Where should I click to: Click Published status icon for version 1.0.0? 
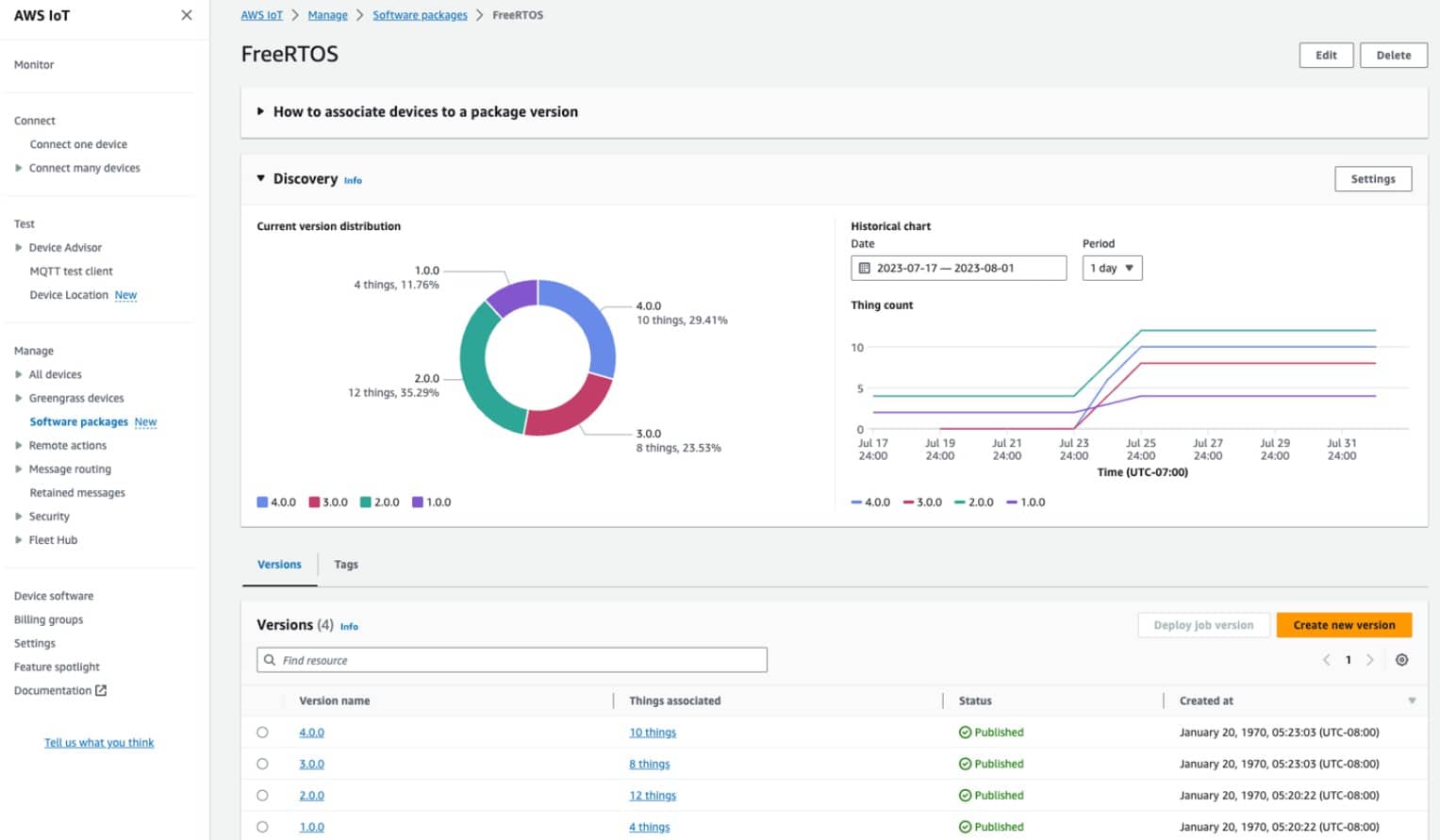[x=965, y=827]
